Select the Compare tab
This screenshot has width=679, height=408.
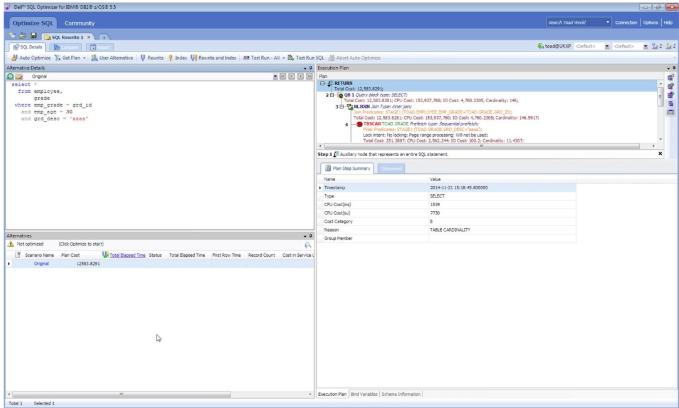pyautogui.click(x=66, y=47)
